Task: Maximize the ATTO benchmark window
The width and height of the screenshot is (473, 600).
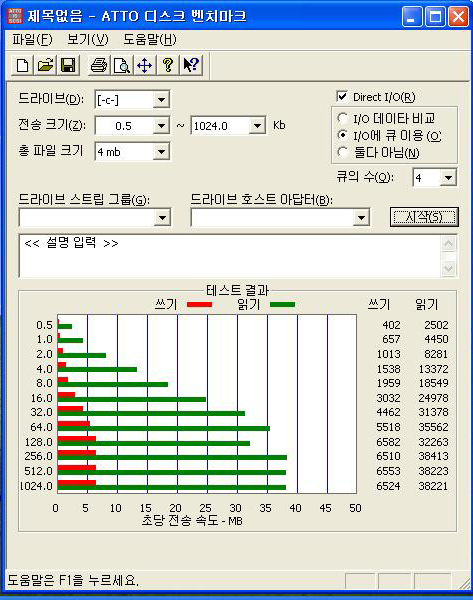Action: pos(435,17)
